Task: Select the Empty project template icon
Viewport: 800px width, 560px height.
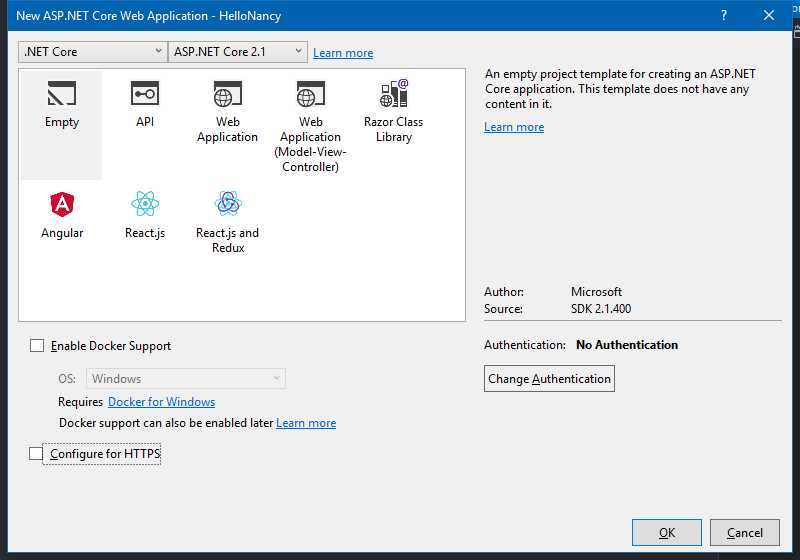Action: point(62,93)
